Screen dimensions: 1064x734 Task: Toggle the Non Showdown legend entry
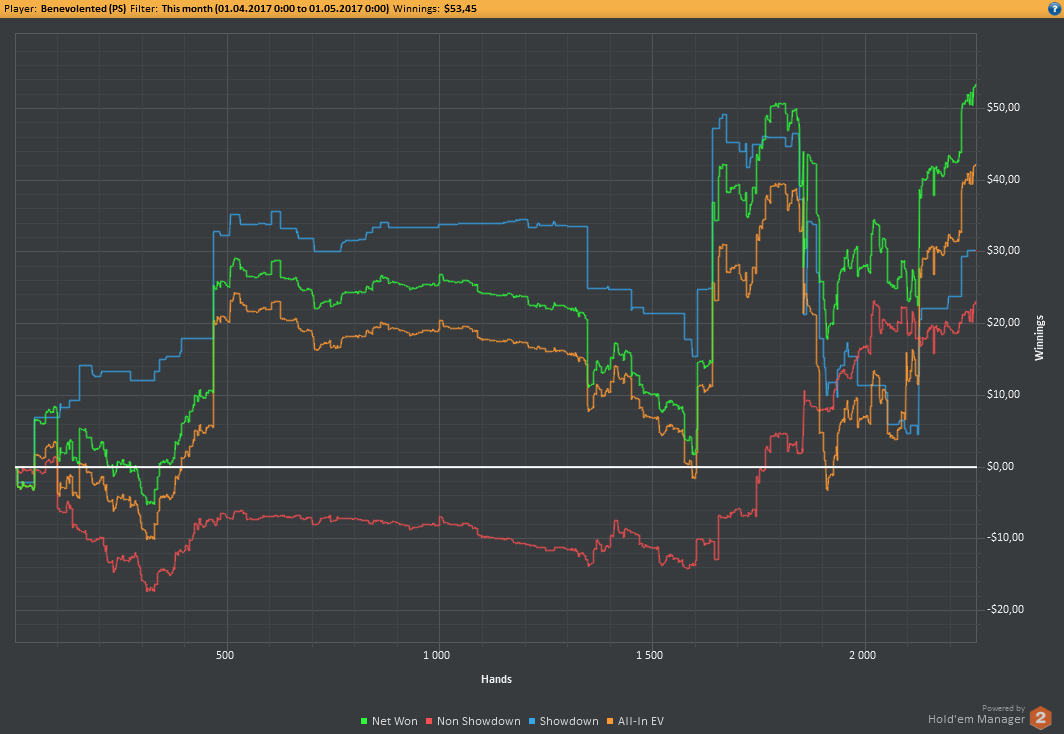[473, 721]
